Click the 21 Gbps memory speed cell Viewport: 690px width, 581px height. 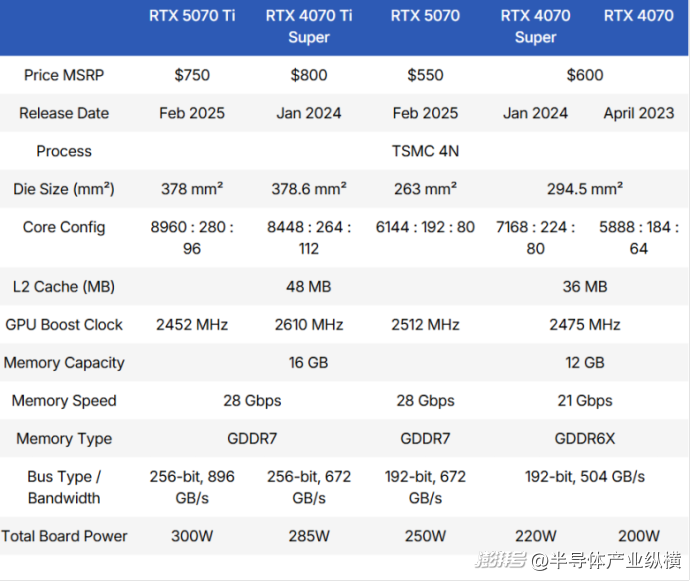585,401
